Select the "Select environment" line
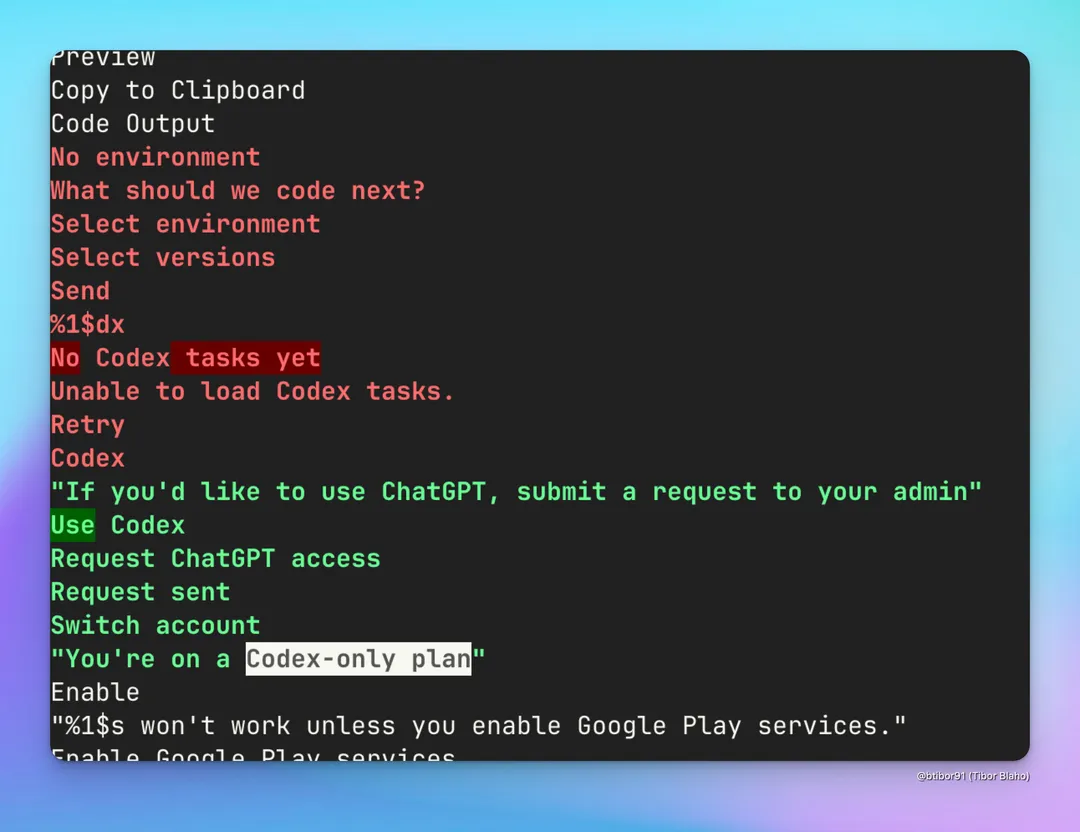 (x=185, y=224)
